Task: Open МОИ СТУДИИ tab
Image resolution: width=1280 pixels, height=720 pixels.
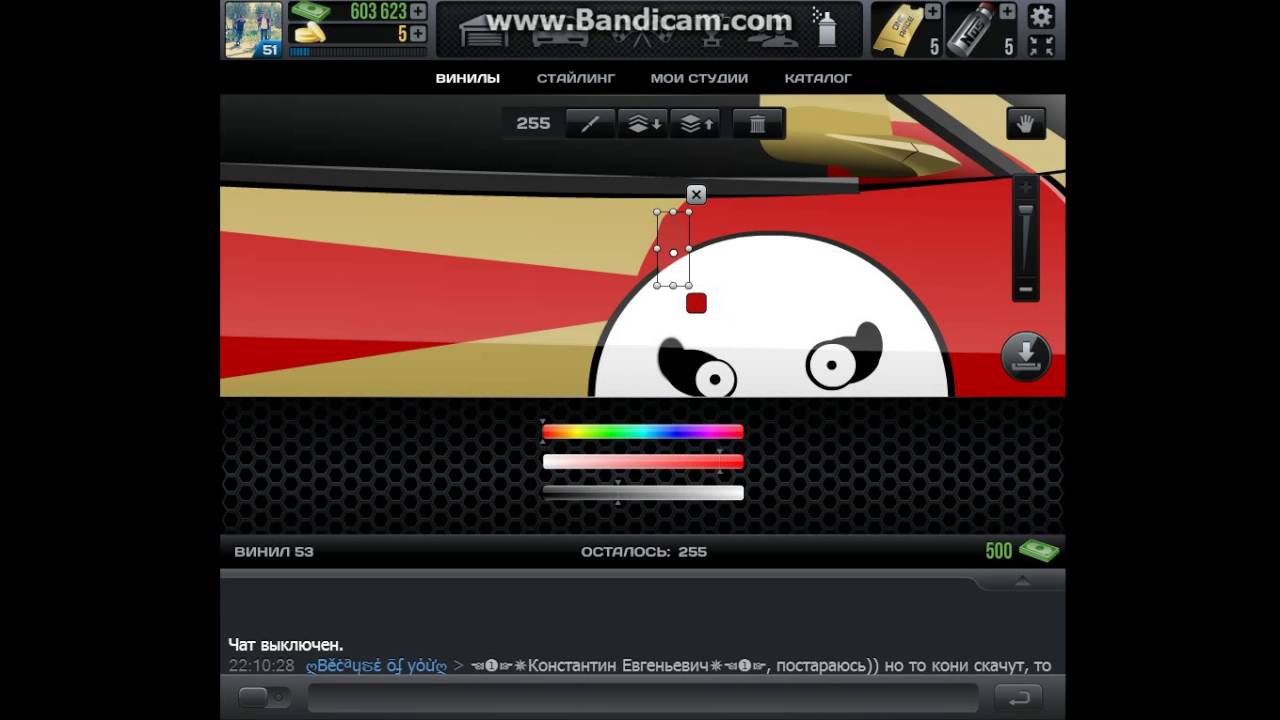Action: coord(699,78)
